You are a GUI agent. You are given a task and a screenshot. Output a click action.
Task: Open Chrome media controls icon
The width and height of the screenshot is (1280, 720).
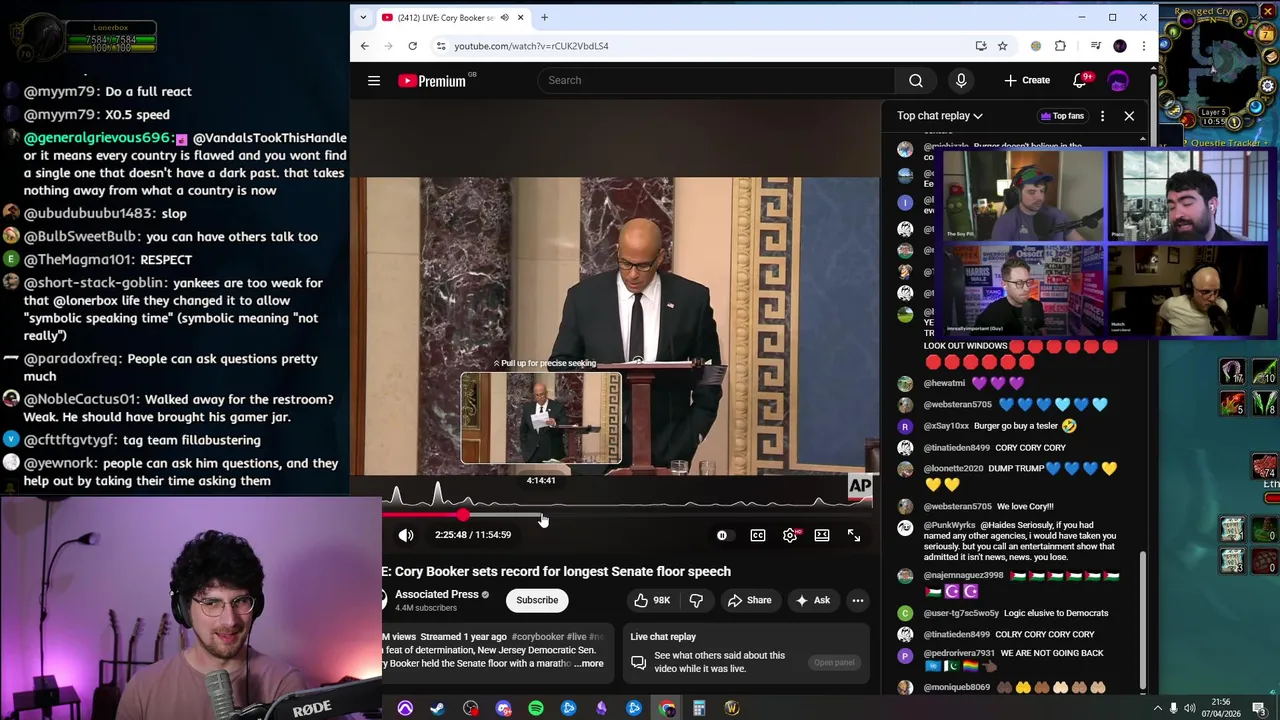(1096, 46)
